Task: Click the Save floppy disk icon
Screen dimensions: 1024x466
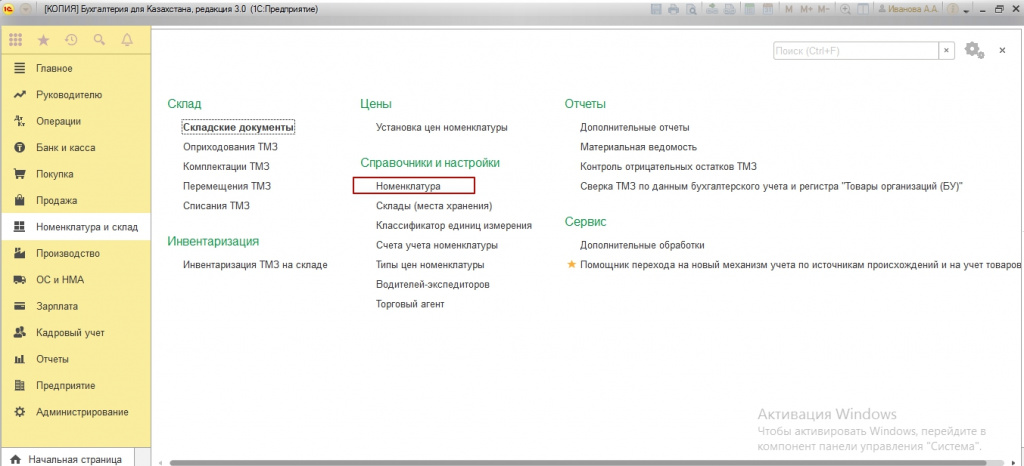Action: click(656, 10)
